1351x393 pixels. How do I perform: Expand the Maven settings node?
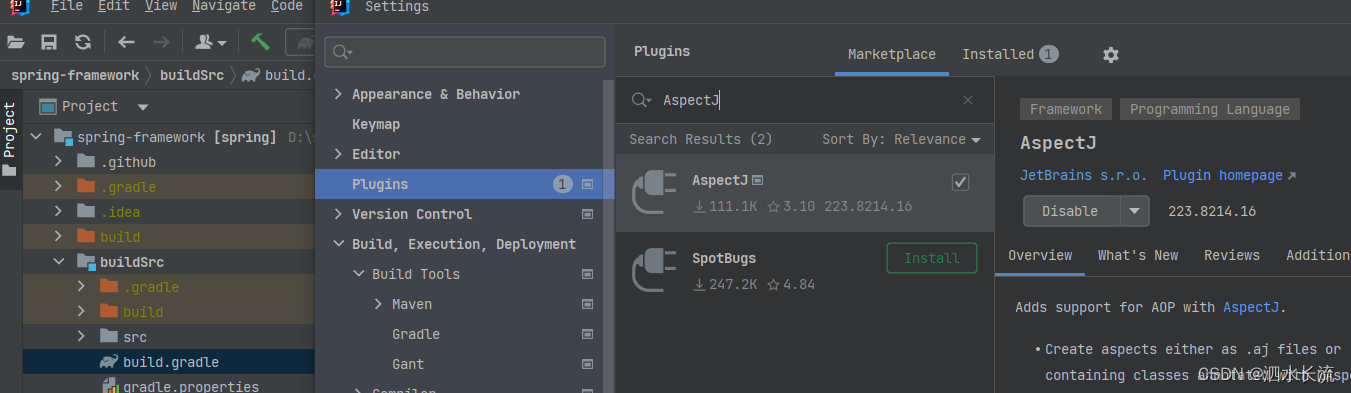[x=378, y=304]
